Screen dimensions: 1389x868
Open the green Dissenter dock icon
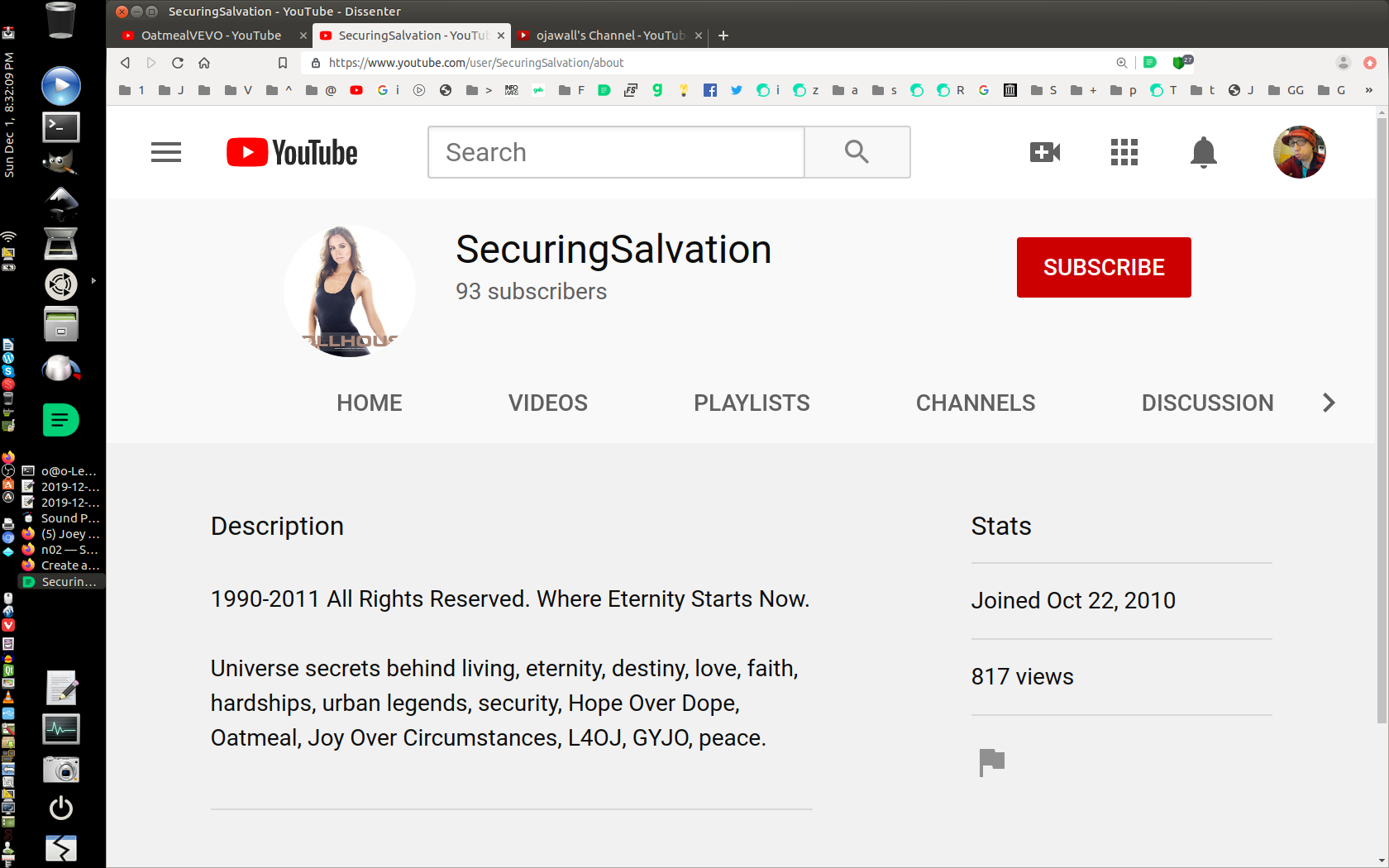coord(61,420)
